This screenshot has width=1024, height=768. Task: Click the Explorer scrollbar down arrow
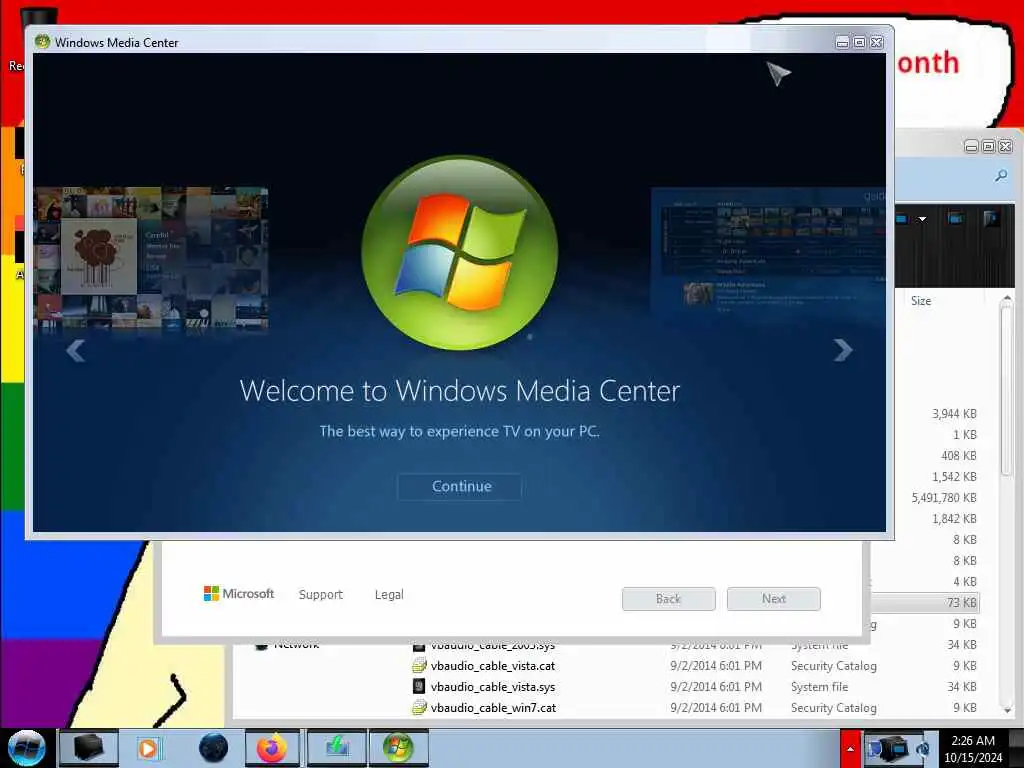pos(1006,709)
